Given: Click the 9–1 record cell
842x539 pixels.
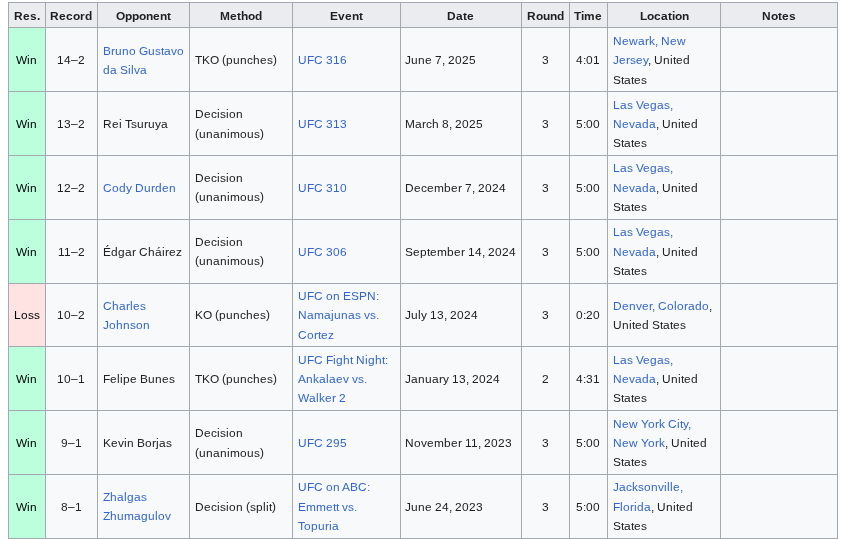Looking at the screenshot, I should click(71, 443).
